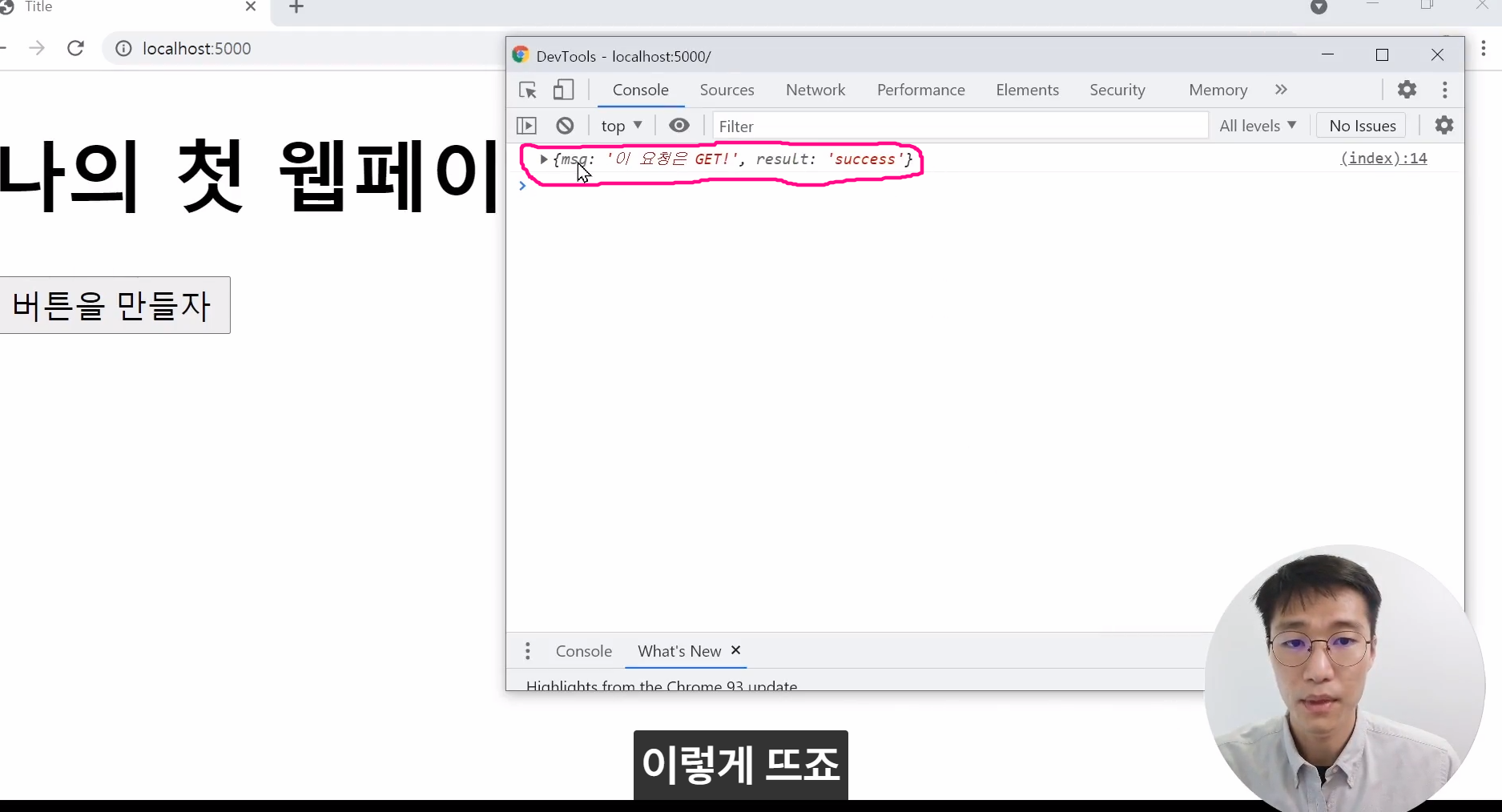Select the drawer Console tab
1502x812 pixels.
[x=584, y=651]
